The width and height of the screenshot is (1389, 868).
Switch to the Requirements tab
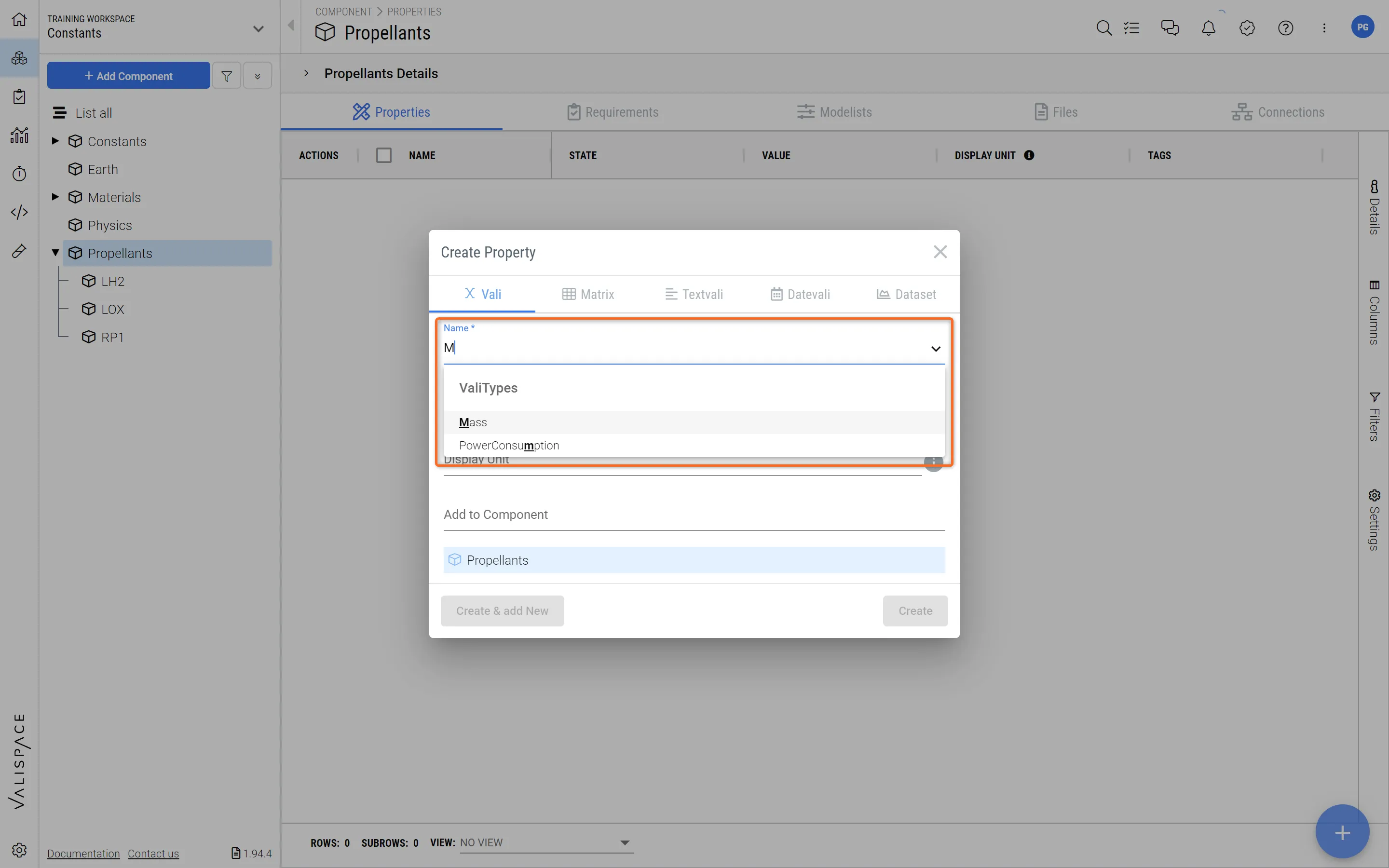click(x=613, y=112)
